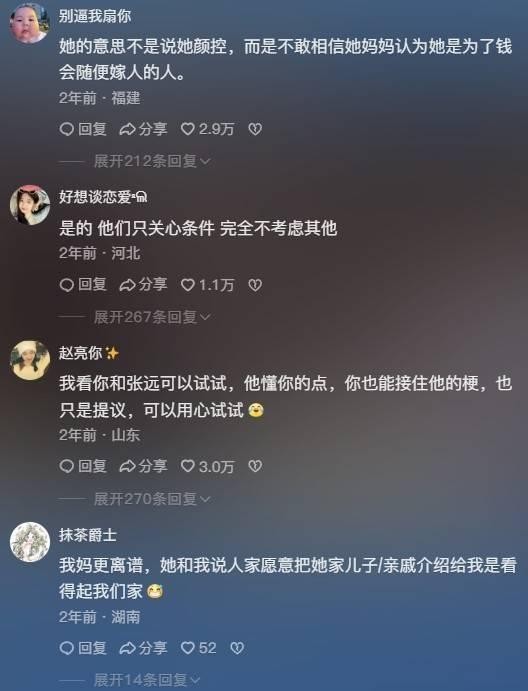The image size is (528, 691).
Task: Open username 抹茶爵士
Action: (88, 535)
